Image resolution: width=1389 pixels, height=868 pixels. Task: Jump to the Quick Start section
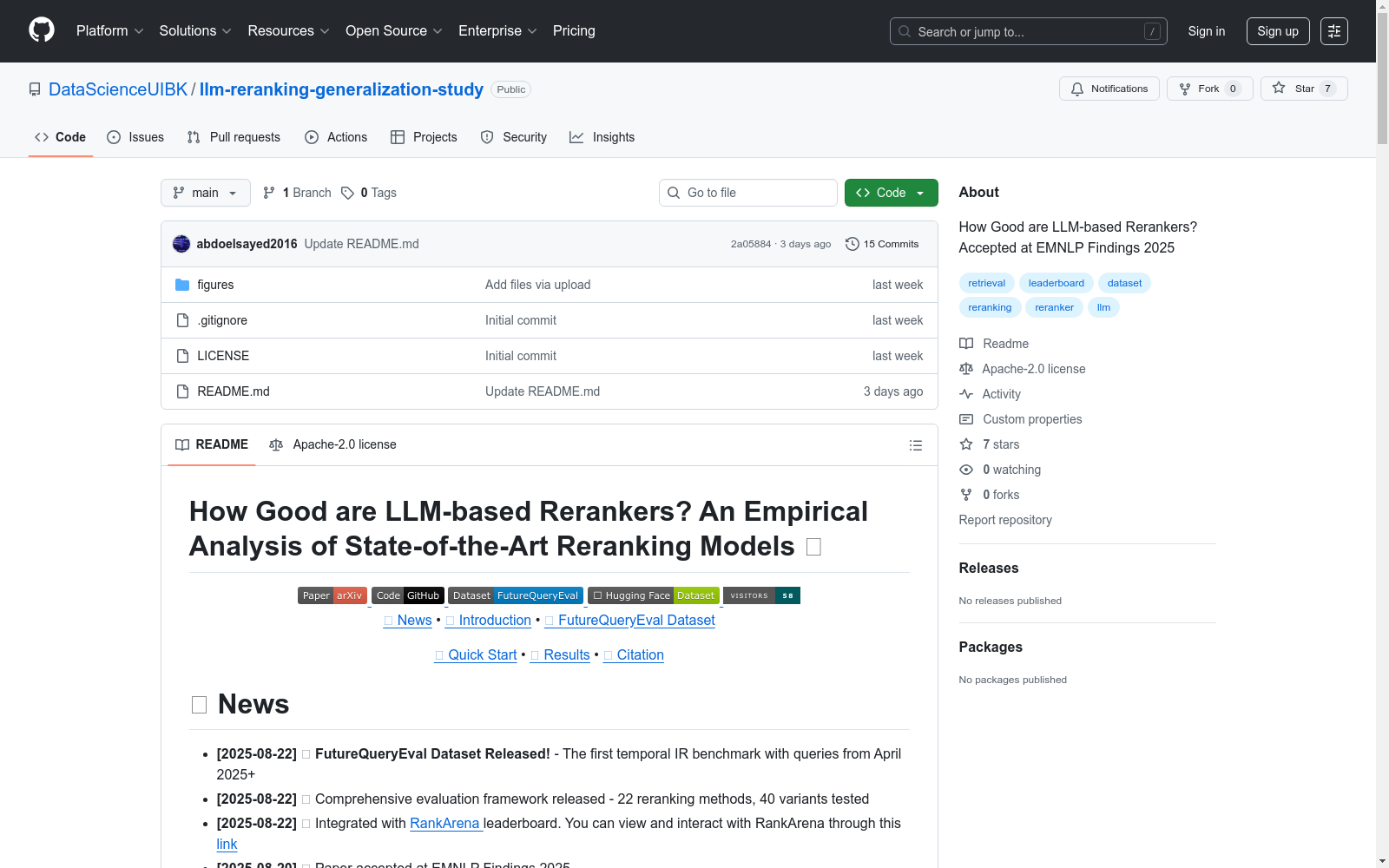476,654
